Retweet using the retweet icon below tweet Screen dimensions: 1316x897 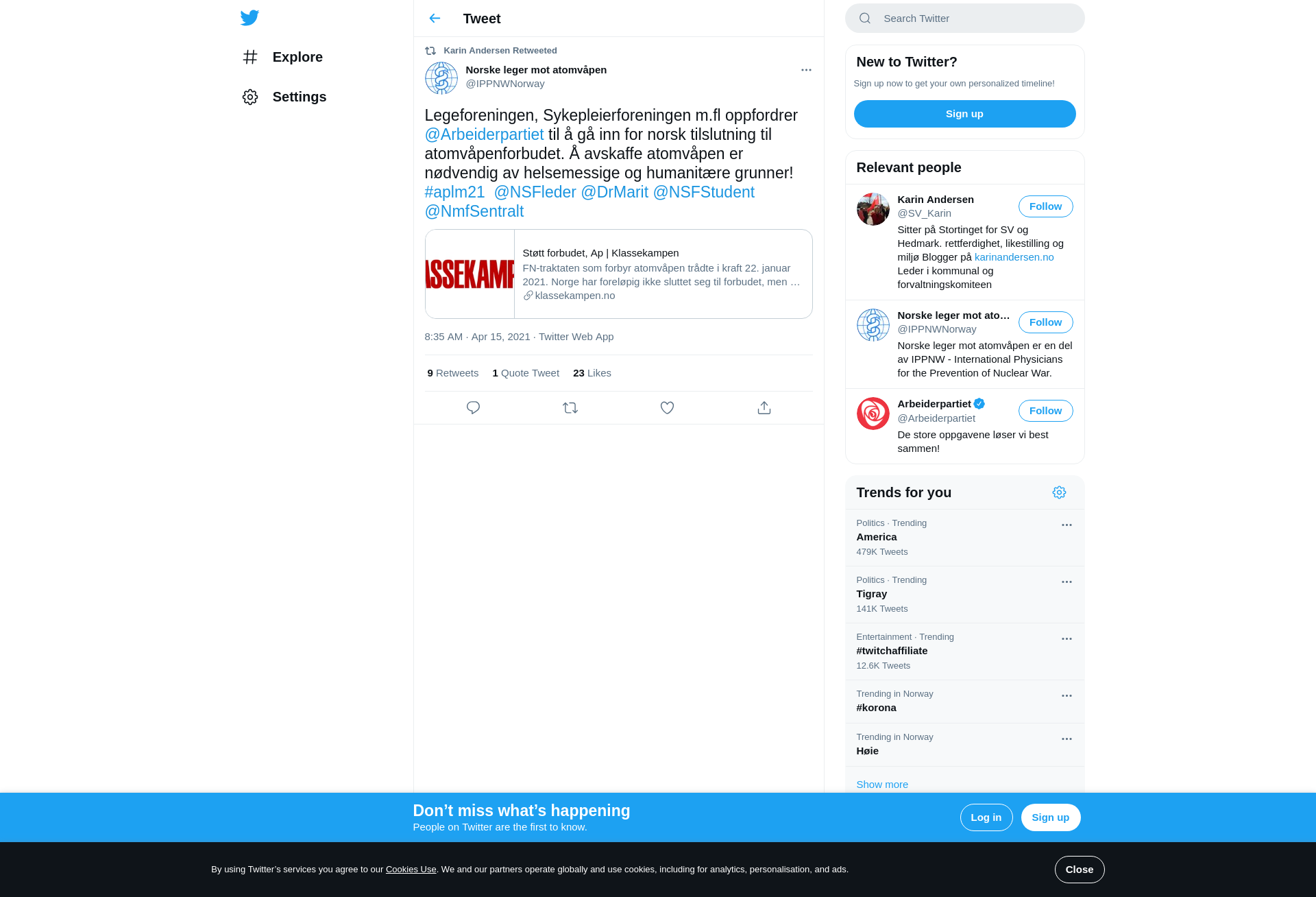pos(570,408)
